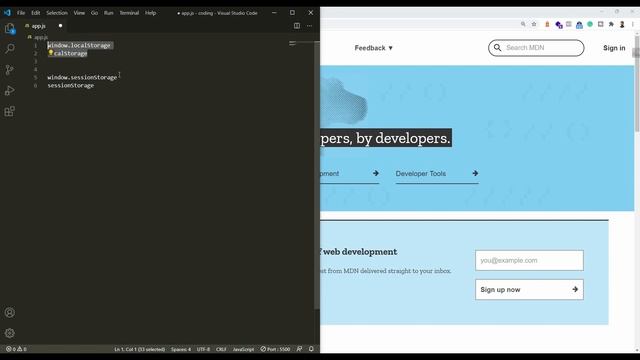The width and height of the screenshot is (640, 360).
Task: Click the green circle extension icon
Action: (590, 24)
